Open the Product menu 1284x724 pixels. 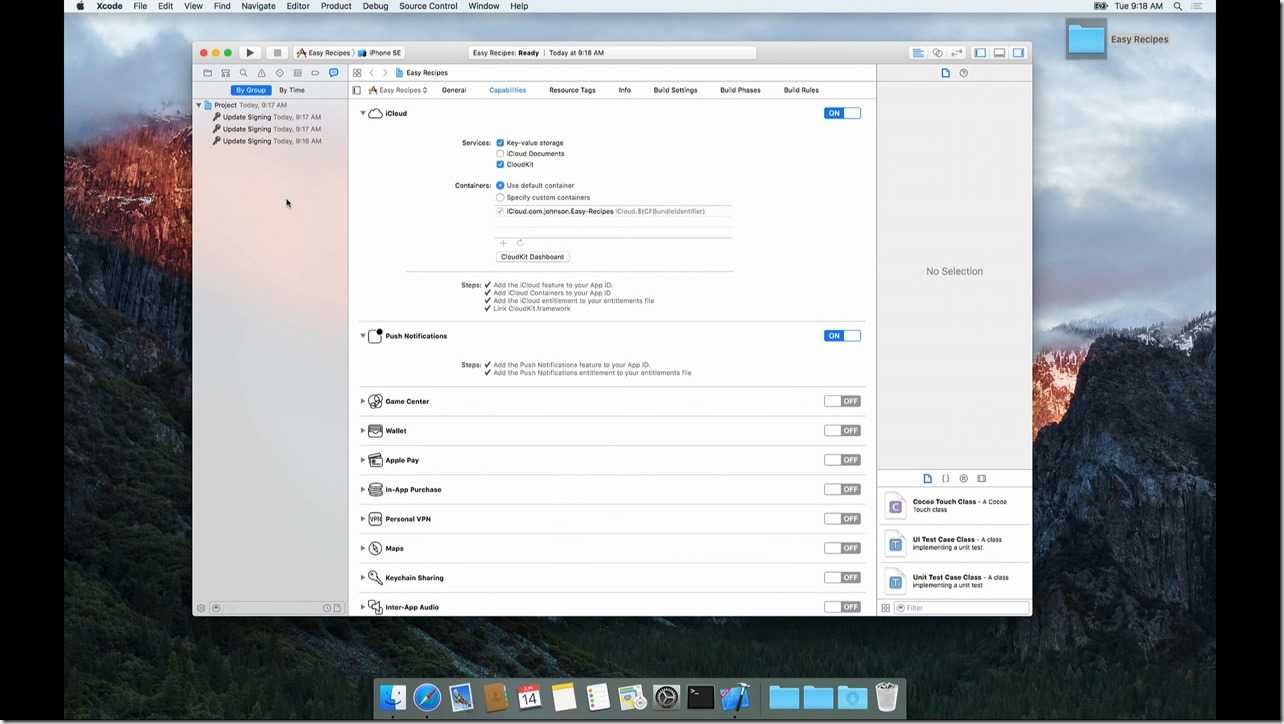336,6
